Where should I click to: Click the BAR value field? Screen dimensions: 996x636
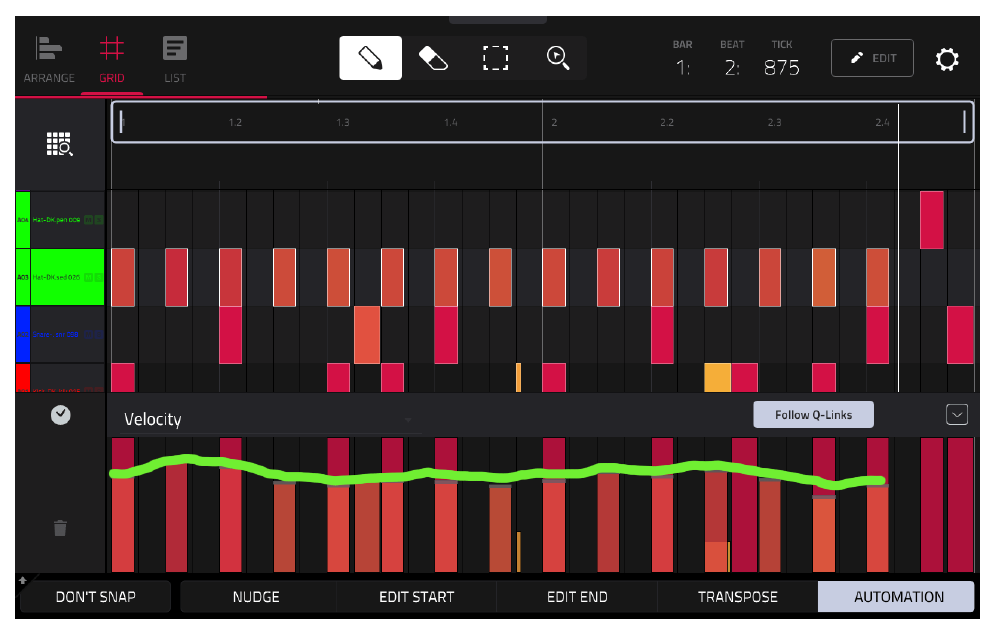(x=683, y=67)
